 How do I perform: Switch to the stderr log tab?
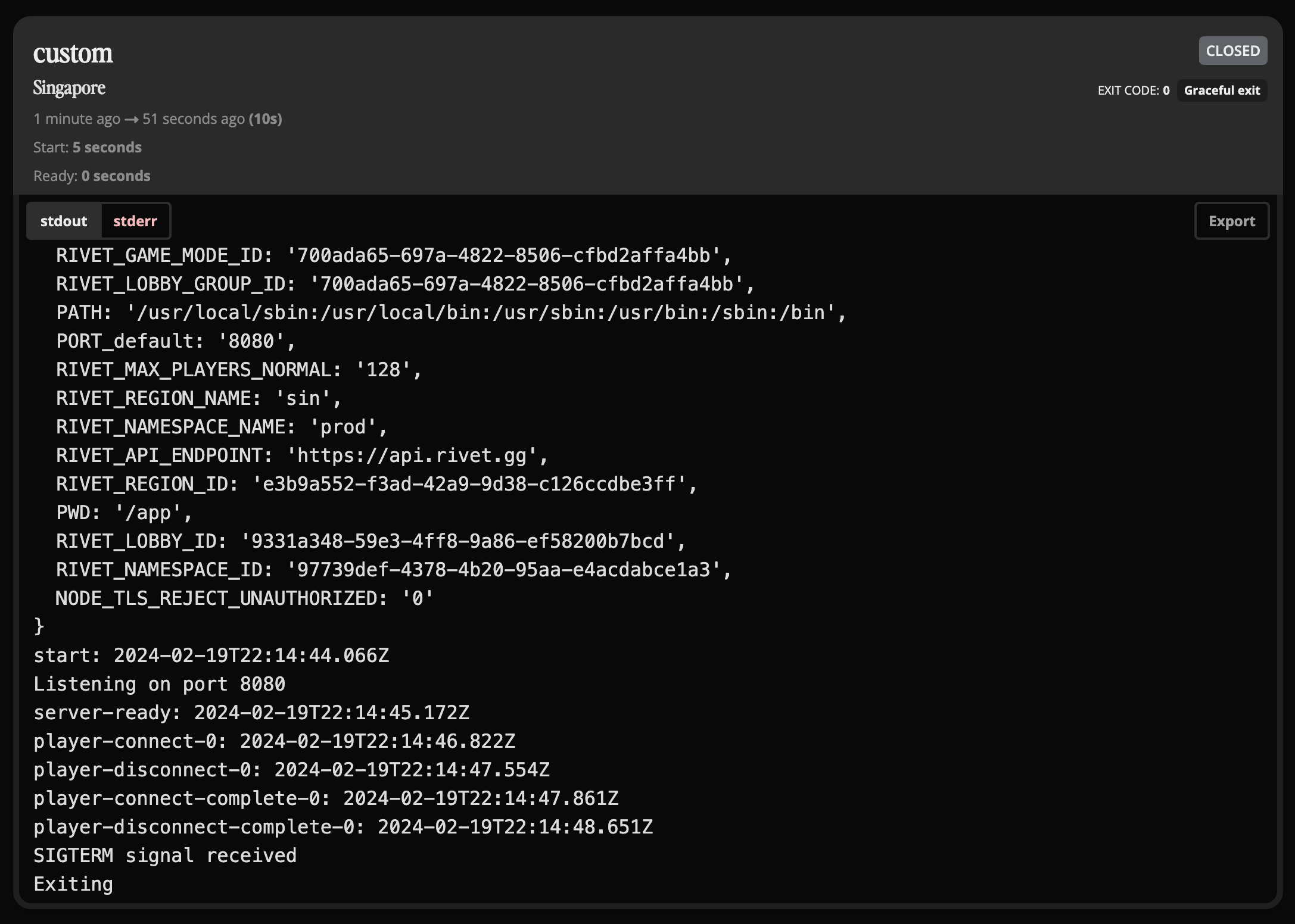click(x=135, y=221)
